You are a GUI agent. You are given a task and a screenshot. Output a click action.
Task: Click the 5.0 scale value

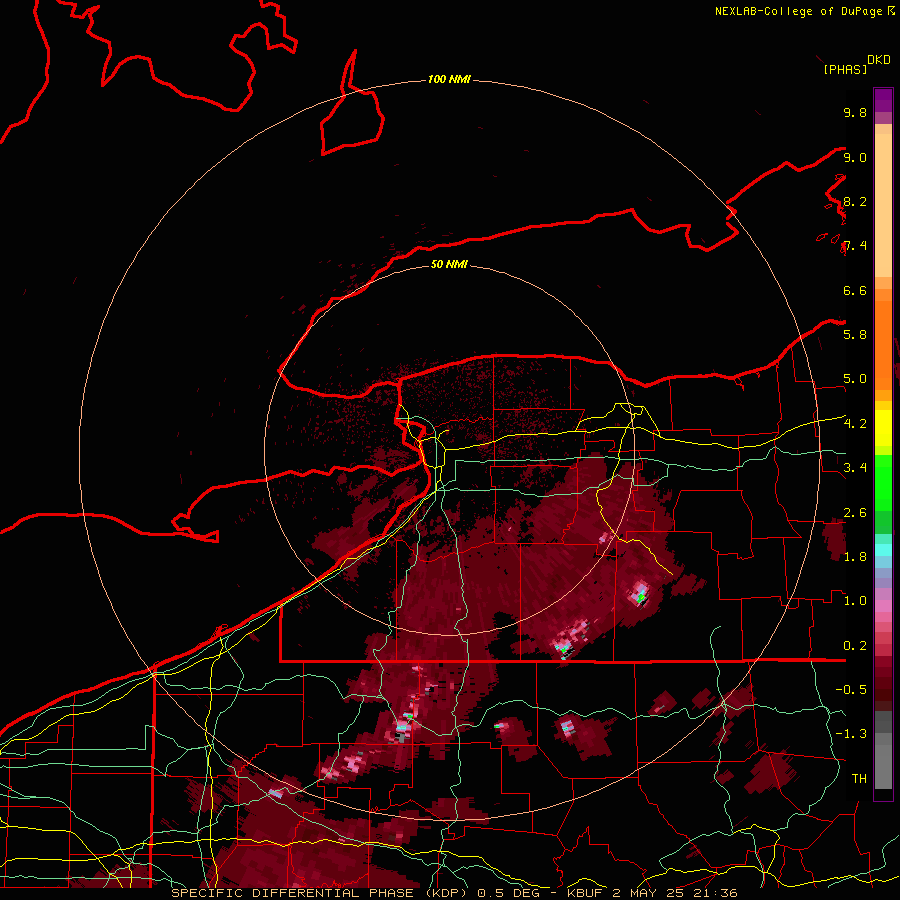[x=855, y=379]
